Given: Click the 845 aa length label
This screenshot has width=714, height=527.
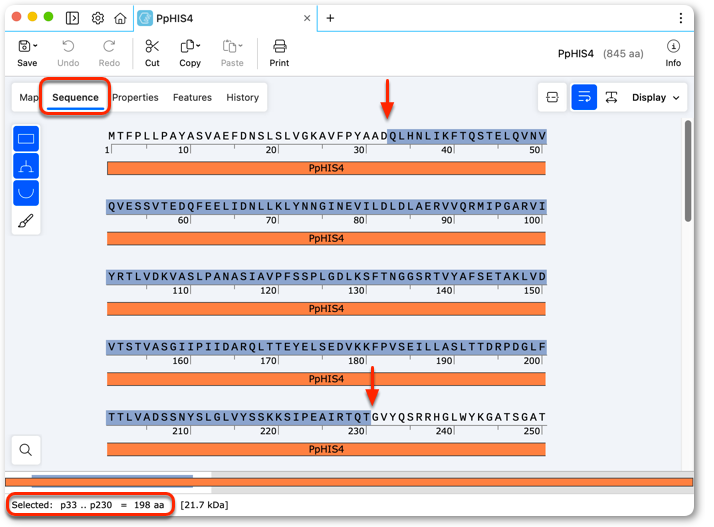Looking at the screenshot, I should (623, 54).
